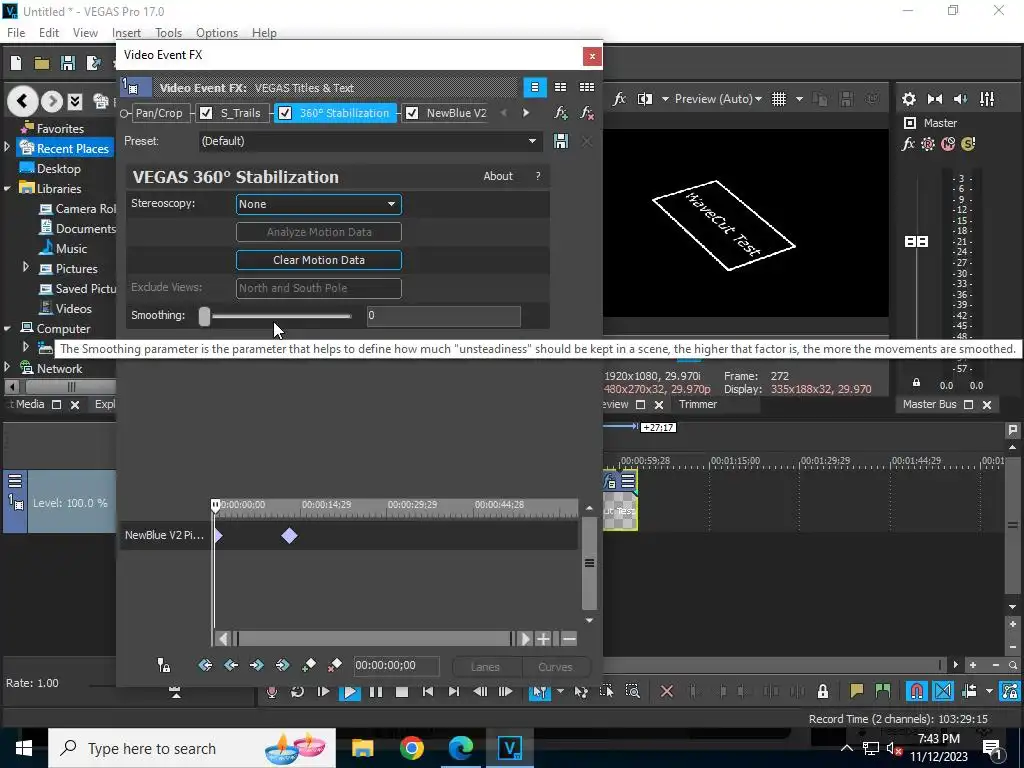
Task: Click Last Keyframe button in FX window
Action: [x=282, y=665]
